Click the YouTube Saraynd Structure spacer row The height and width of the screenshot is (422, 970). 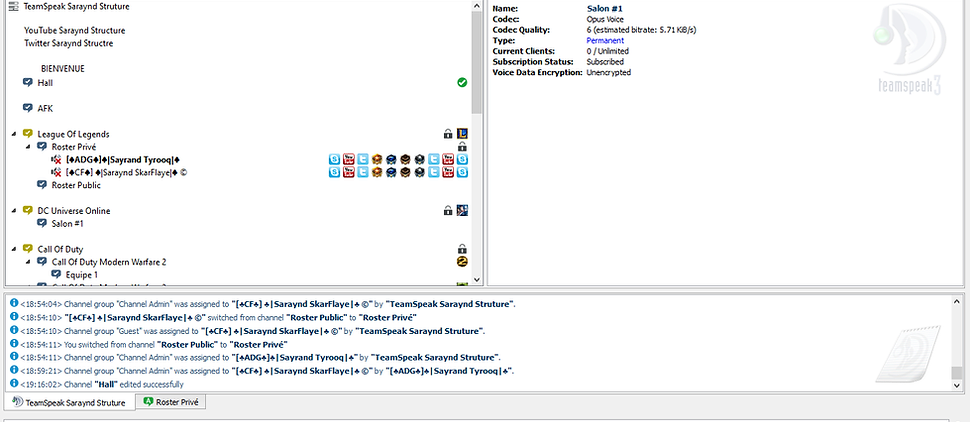point(74,30)
